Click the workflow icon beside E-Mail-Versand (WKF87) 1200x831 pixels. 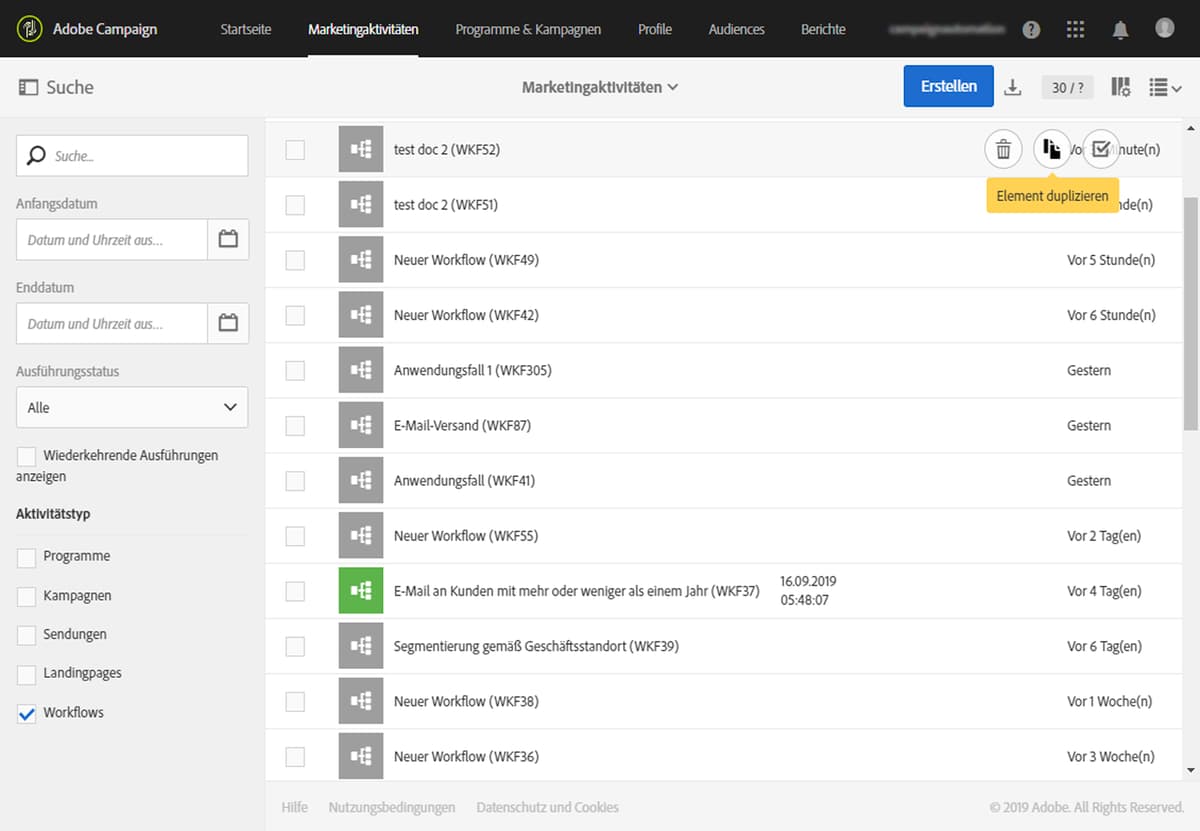point(360,425)
